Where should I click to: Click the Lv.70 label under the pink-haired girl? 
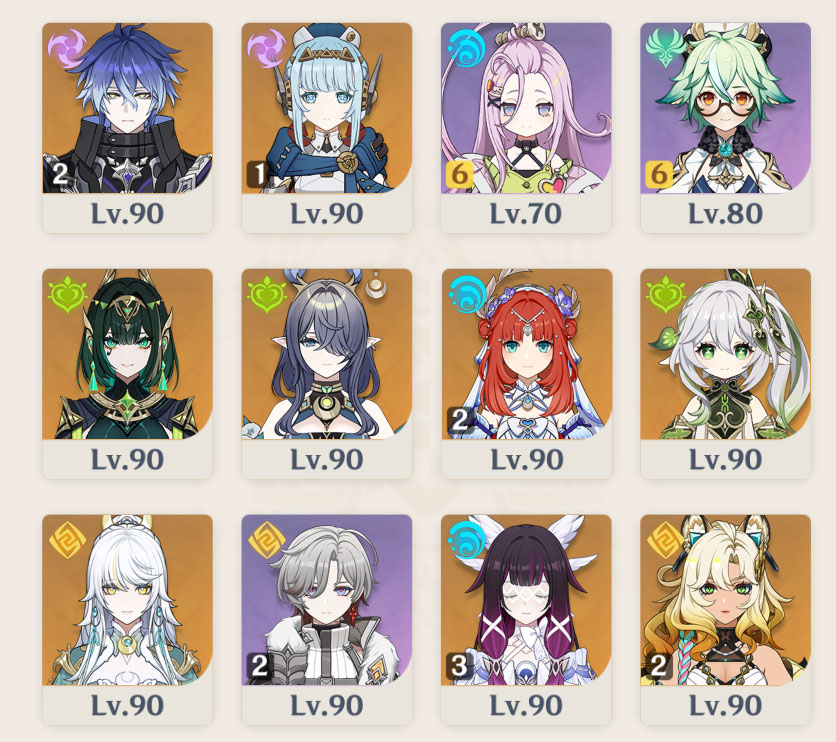coord(526,214)
